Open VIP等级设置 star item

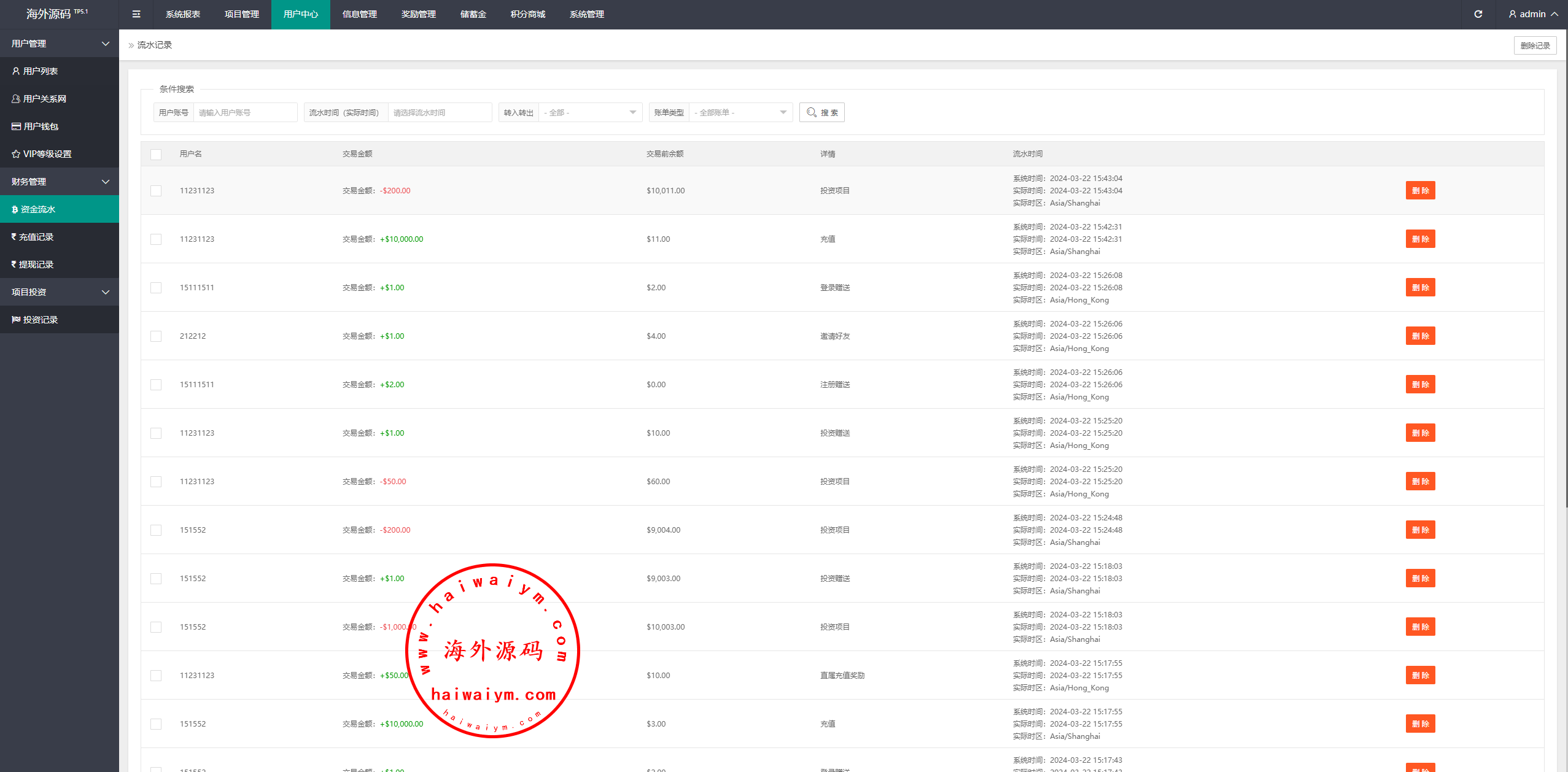(42, 154)
